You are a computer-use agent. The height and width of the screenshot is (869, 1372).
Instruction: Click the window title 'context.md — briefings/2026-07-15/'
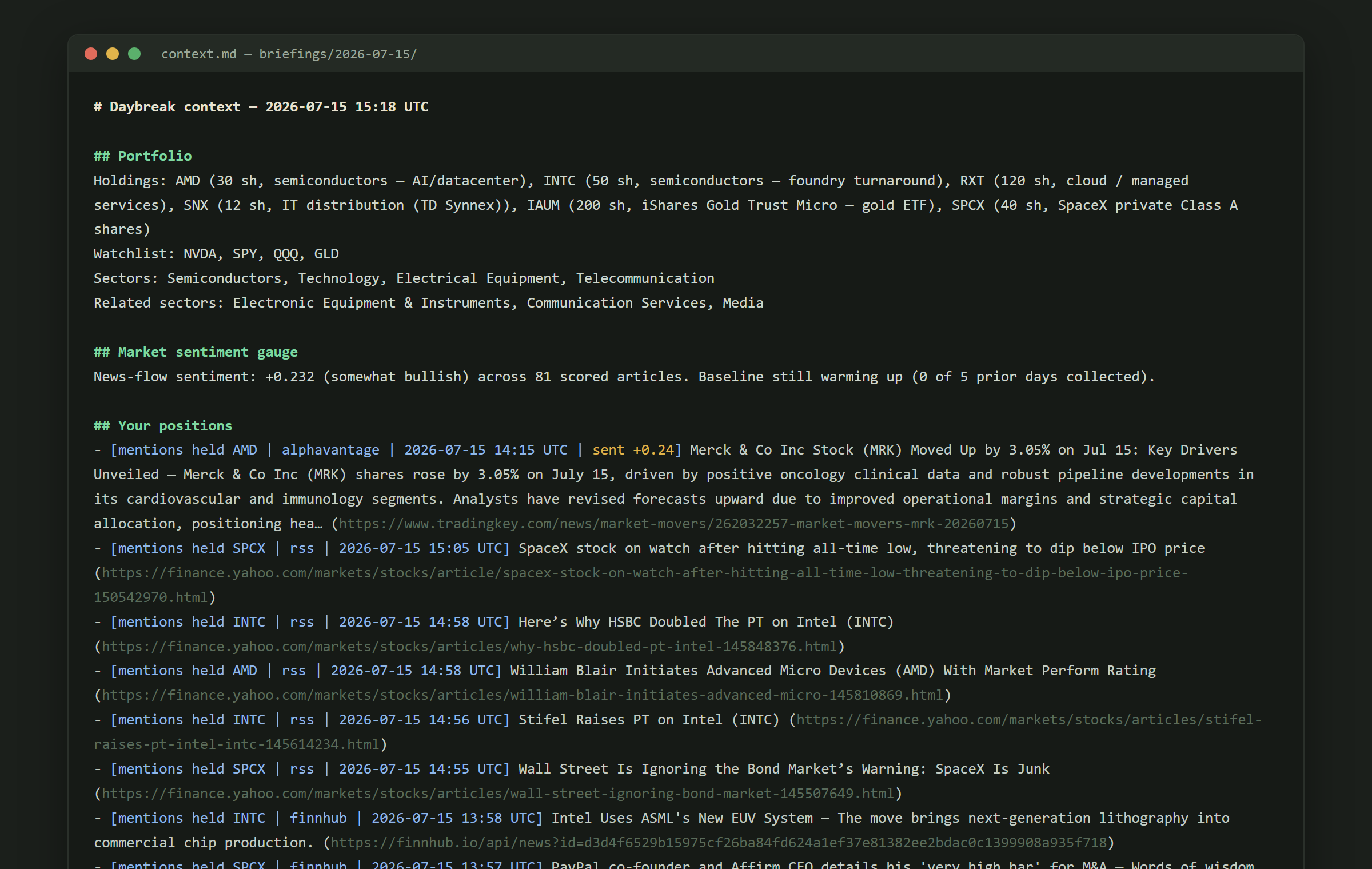coord(289,54)
